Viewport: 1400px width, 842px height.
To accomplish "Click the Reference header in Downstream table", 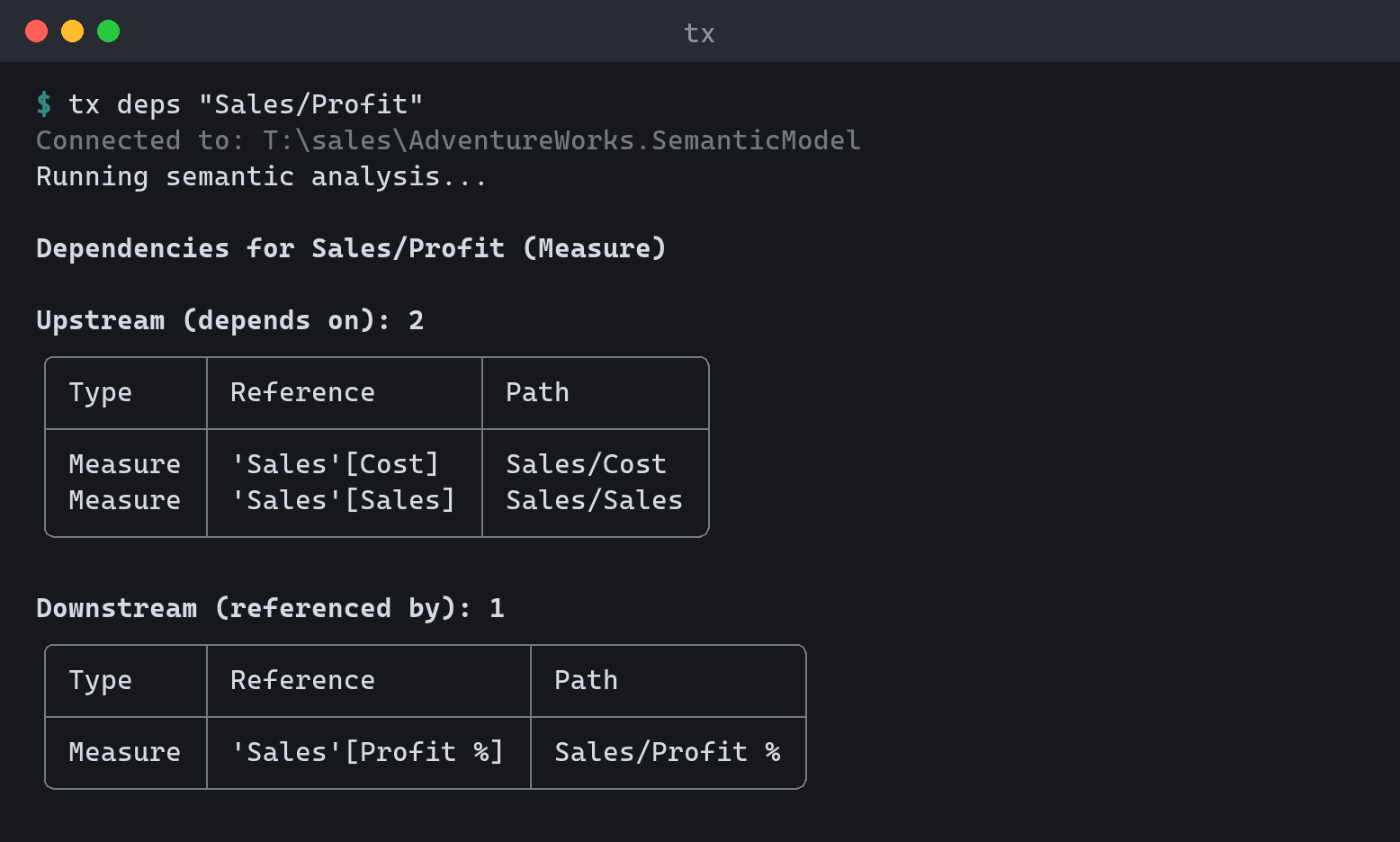I will (x=302, y=680).
